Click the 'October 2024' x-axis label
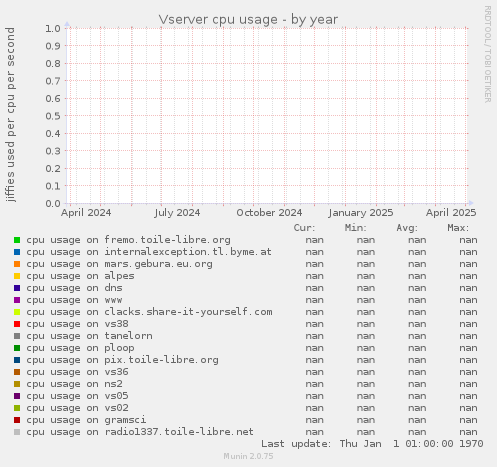The height and width of the screenshot is (467, 497). [x=269, y=213]
